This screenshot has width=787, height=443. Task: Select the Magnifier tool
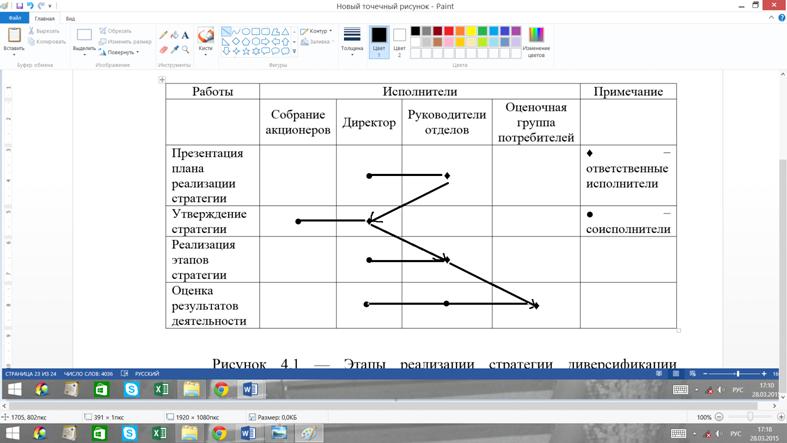(185, 49)
